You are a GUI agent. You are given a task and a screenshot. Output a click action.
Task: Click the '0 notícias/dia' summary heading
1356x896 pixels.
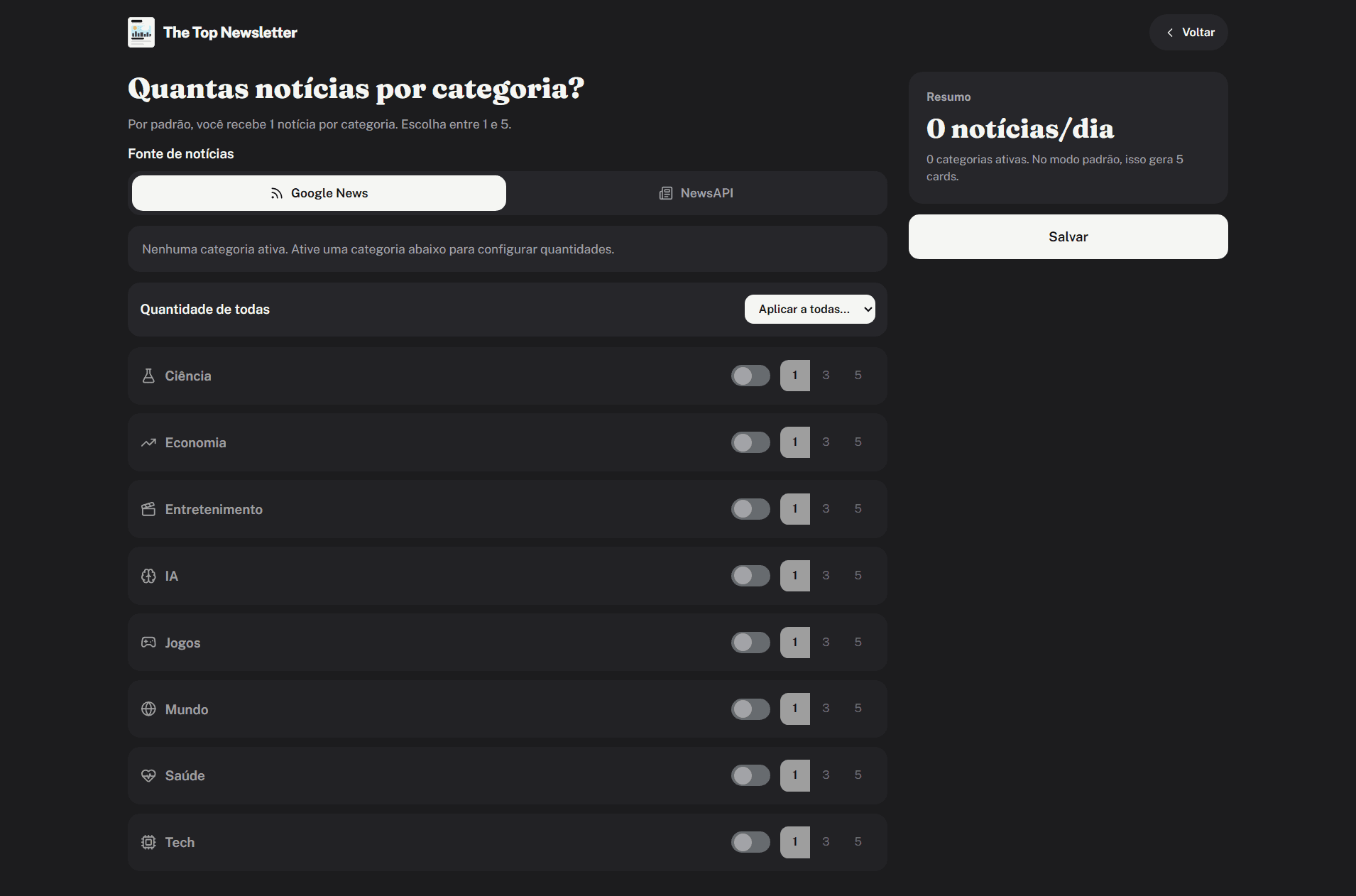click(1020, 129)
